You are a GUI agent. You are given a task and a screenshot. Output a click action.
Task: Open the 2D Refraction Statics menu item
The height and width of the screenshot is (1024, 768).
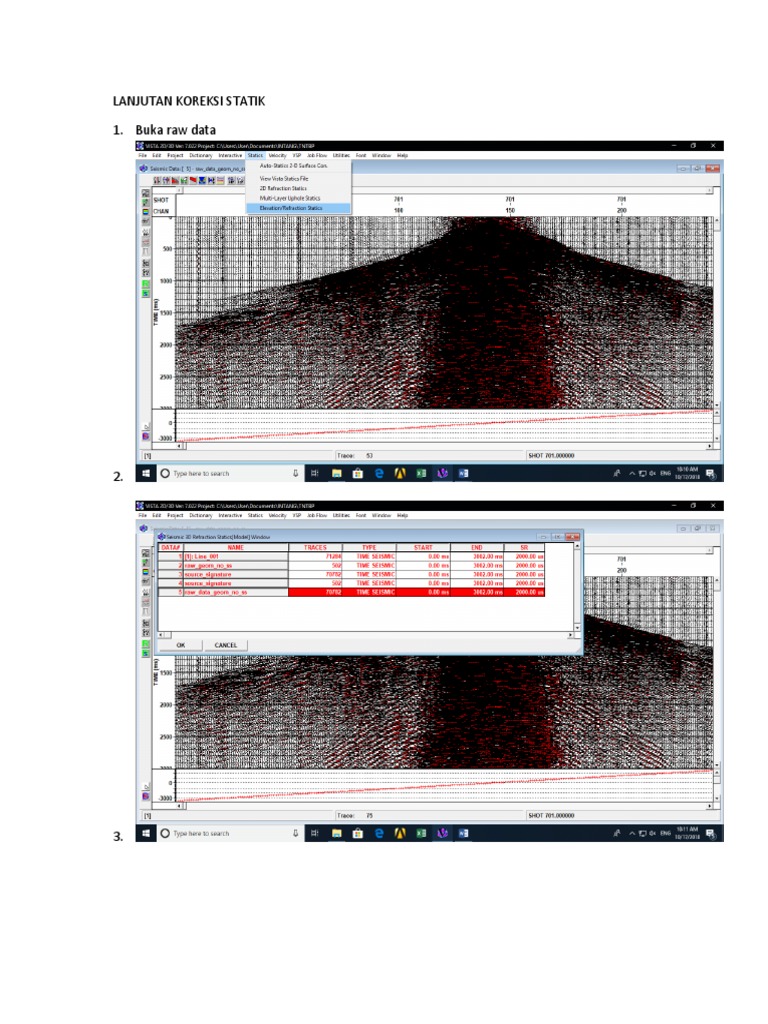(x=283, y=188)
